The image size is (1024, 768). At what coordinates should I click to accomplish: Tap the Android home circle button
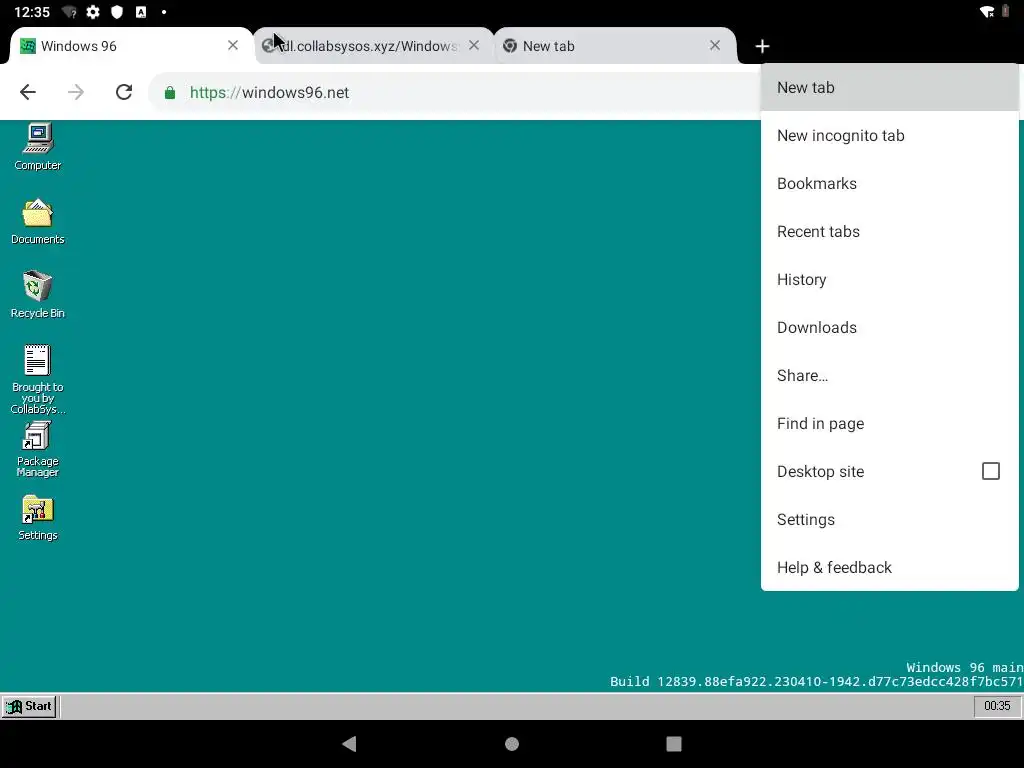pyautogui.click(x=512, y=743)
